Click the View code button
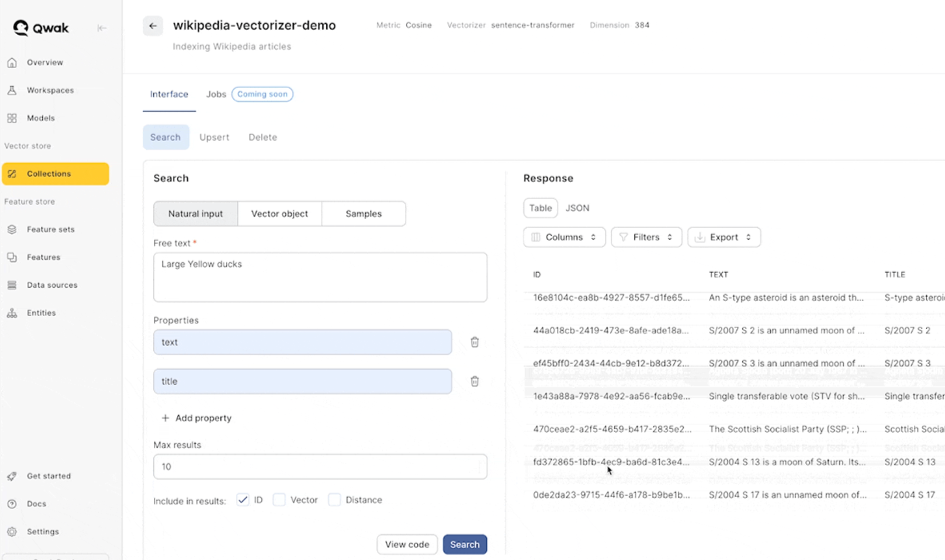945x560 pixels. (x=407, y=544)
